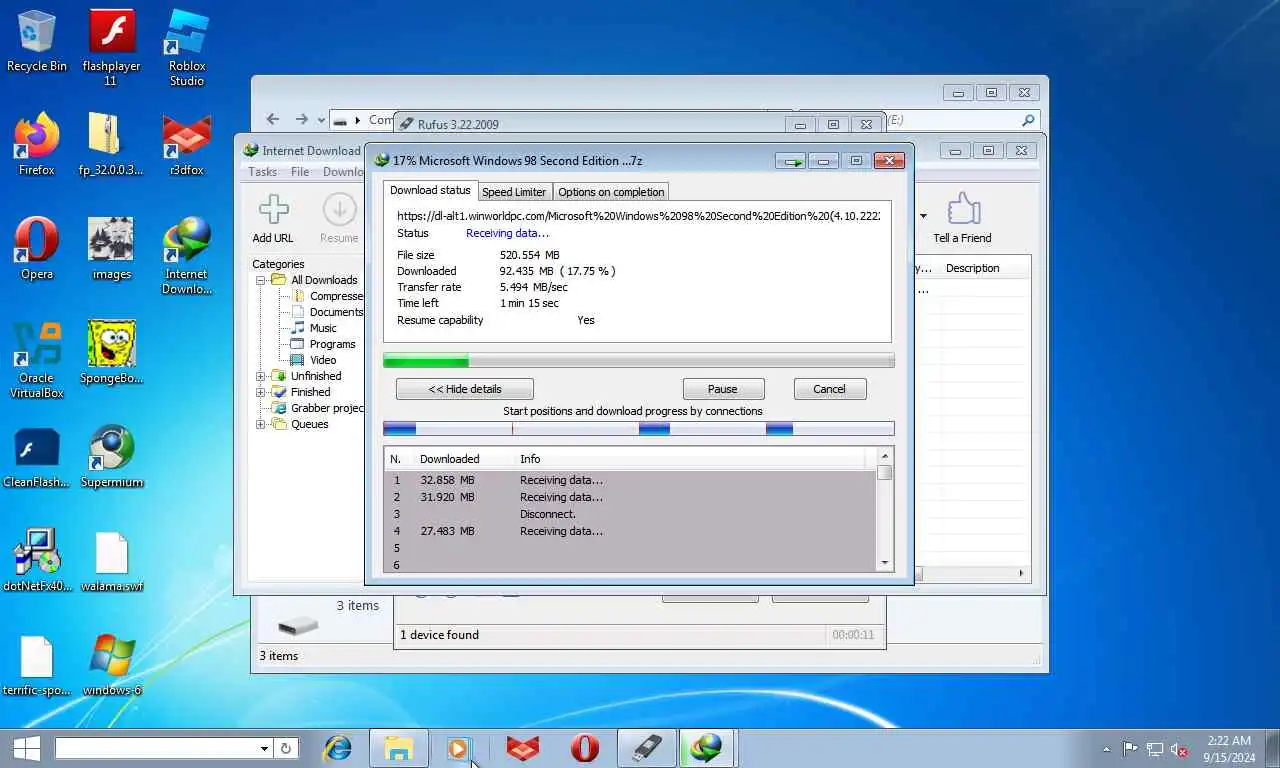Click the Opera taskbar icon

click(x=585, y=748)
